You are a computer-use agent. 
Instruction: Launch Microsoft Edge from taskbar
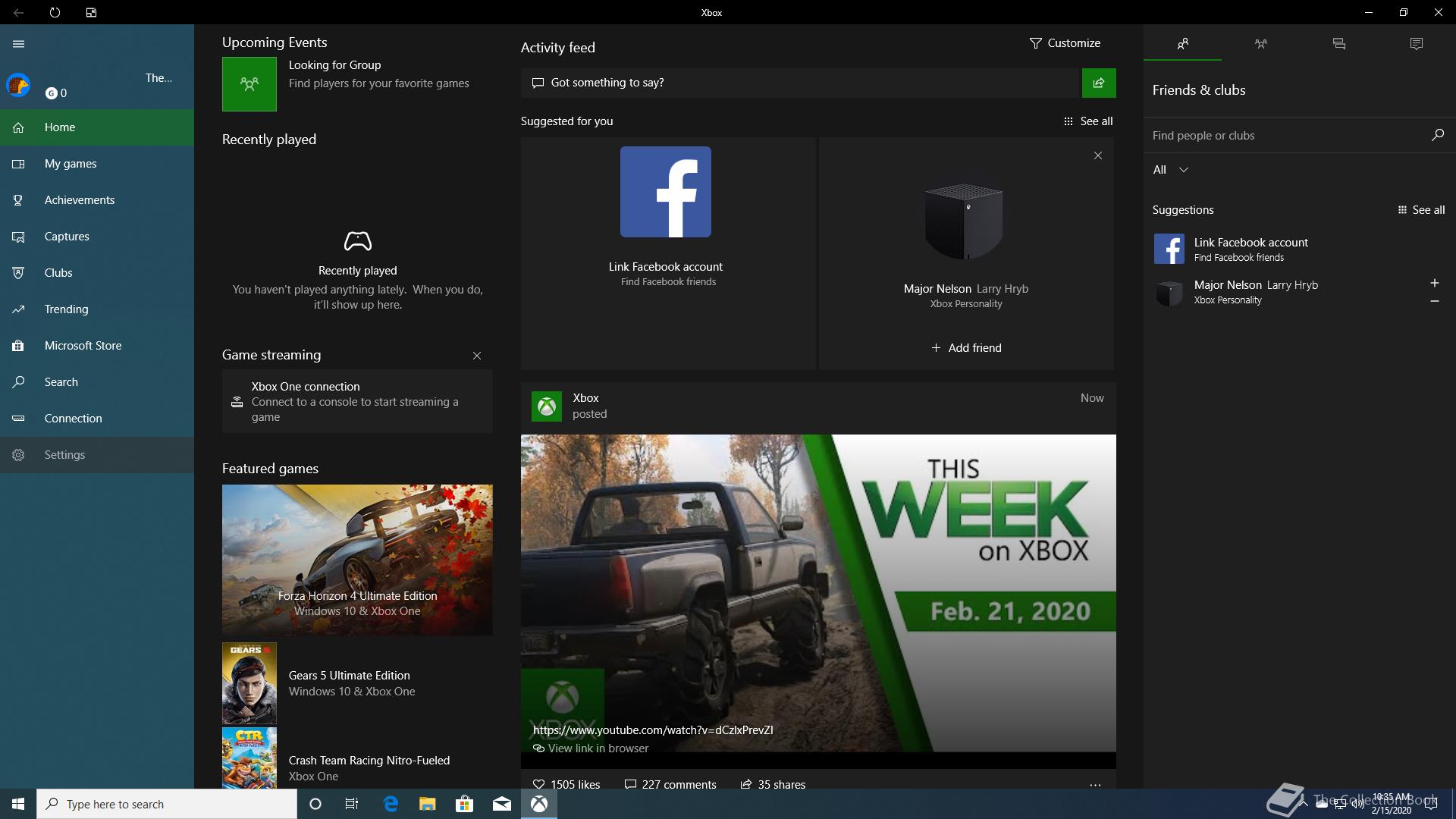coord(391,804)
